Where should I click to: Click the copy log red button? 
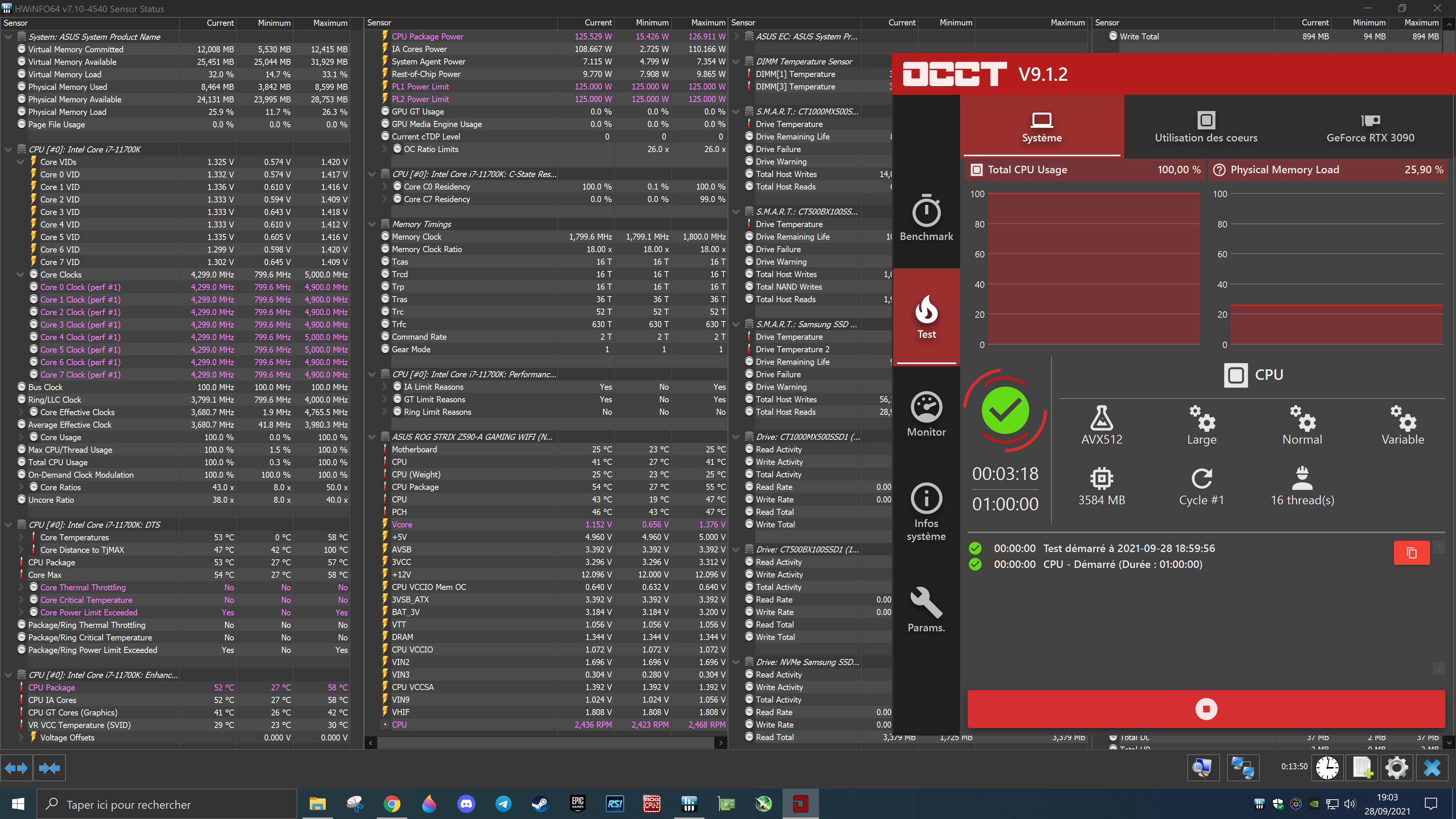coord(1411,552)
